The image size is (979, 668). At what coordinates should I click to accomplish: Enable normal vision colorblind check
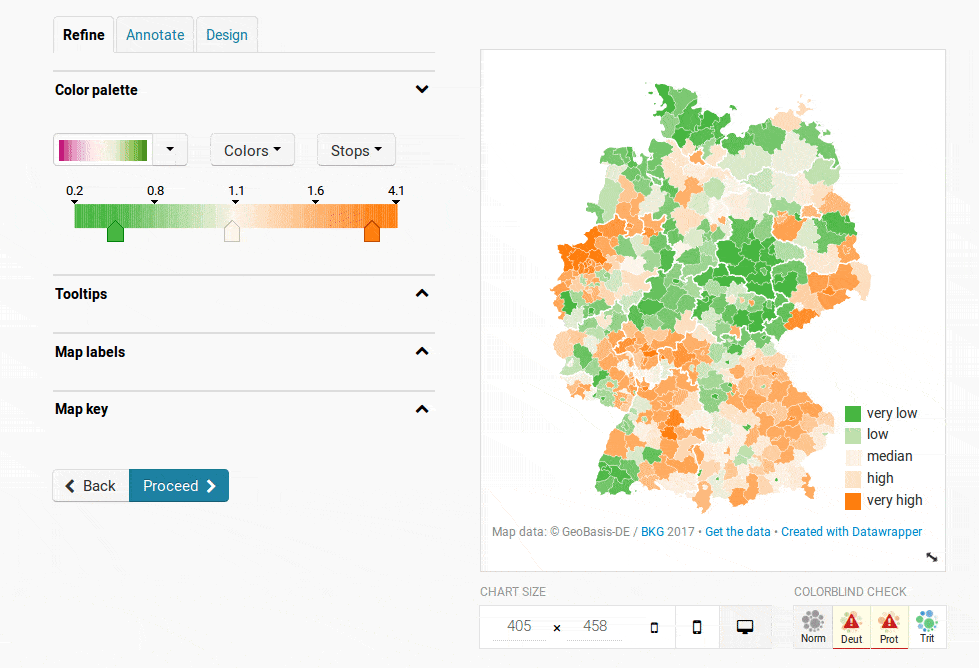813,627
